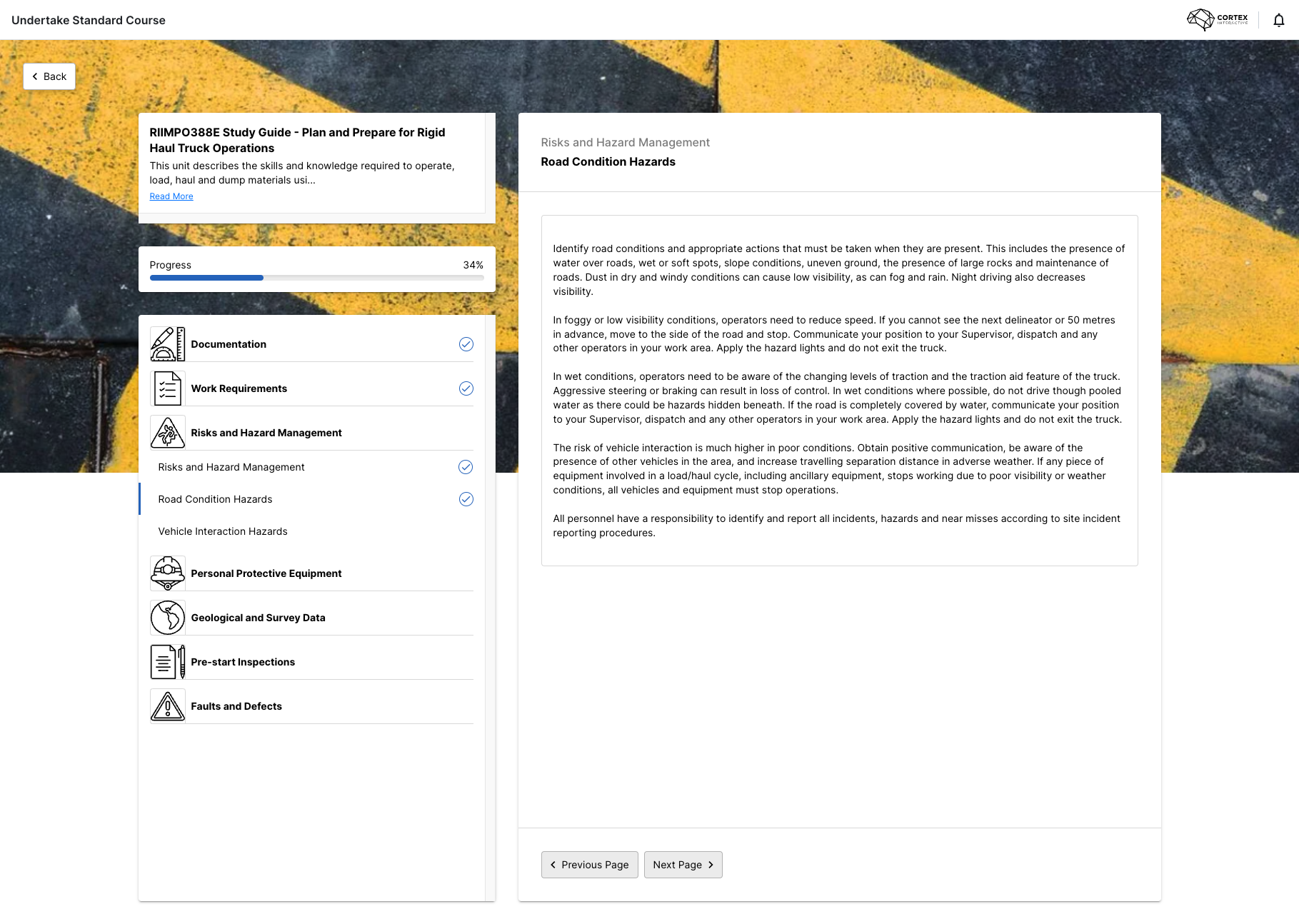Click the Faults and Defects alert icon
This screenshot has width=1299, height=924.
click(x=168, y=706)
